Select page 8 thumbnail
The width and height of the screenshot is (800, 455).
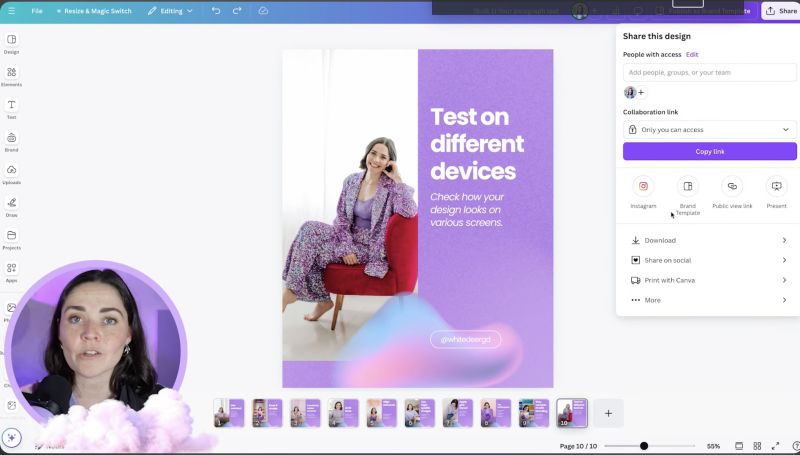coord(495,413)
